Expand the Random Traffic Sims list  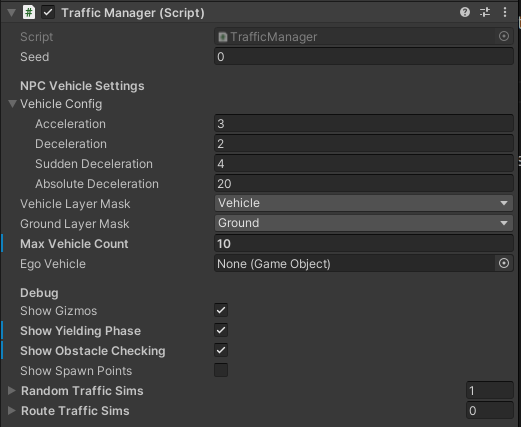click(12, 391)
